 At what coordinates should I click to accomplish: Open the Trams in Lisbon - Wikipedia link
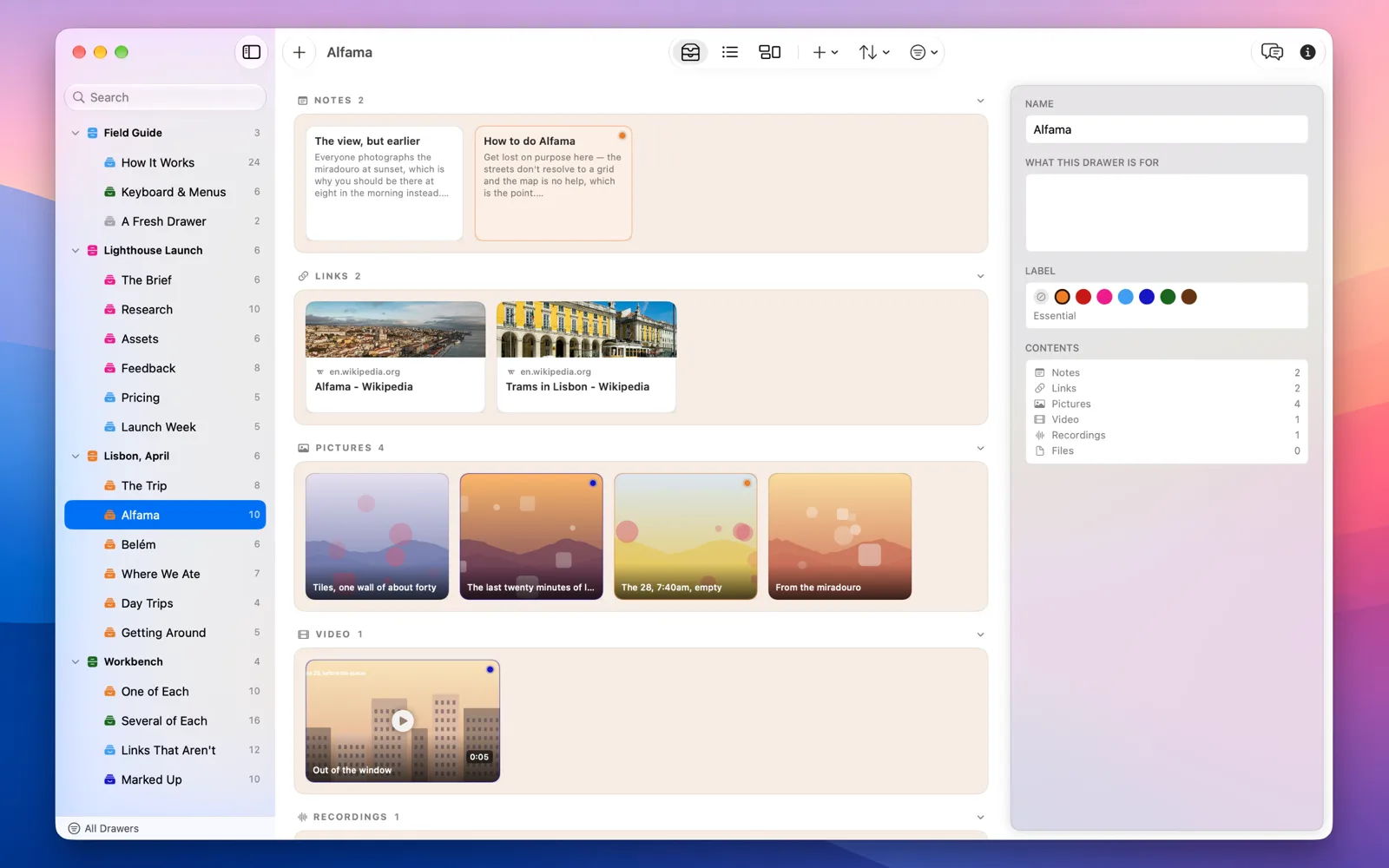tap(586, 356)
